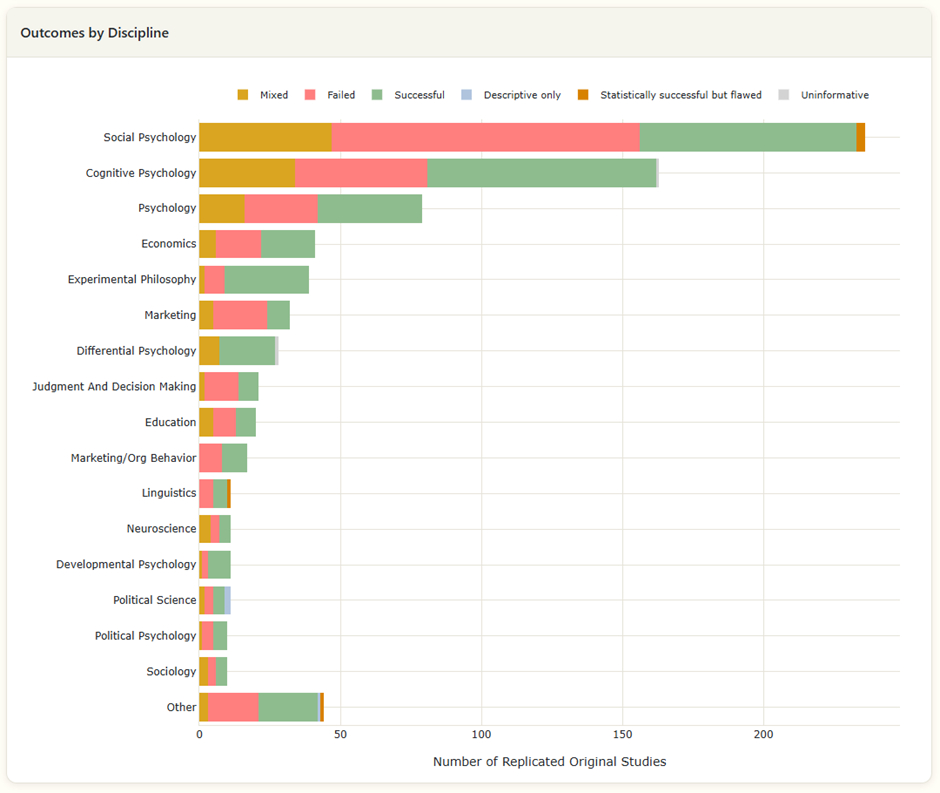Click the orange flawed segment of Social Psychology
Screen dimensions: 940x793
(860, 137)
